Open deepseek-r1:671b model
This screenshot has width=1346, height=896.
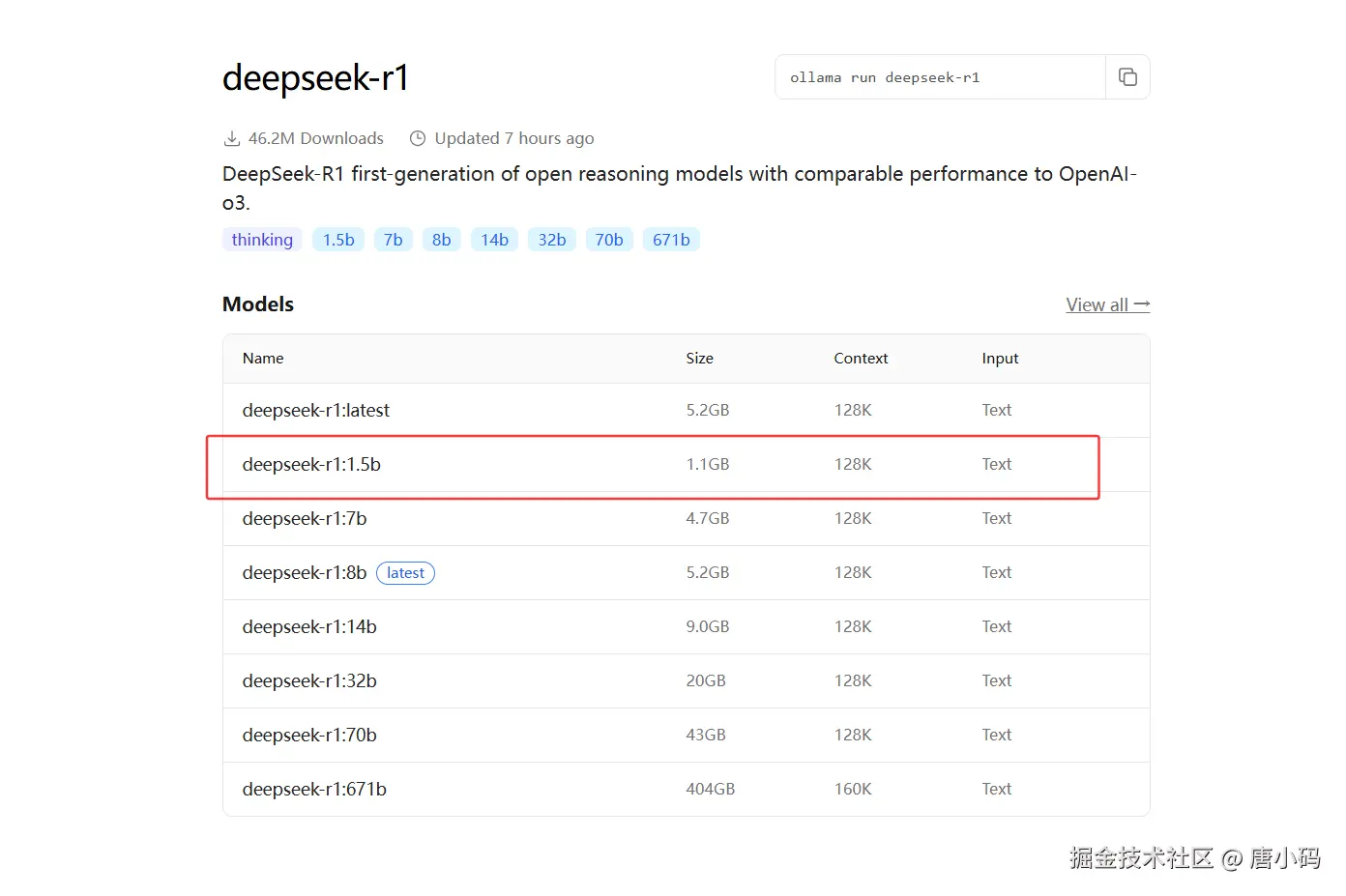click(314, 789)
